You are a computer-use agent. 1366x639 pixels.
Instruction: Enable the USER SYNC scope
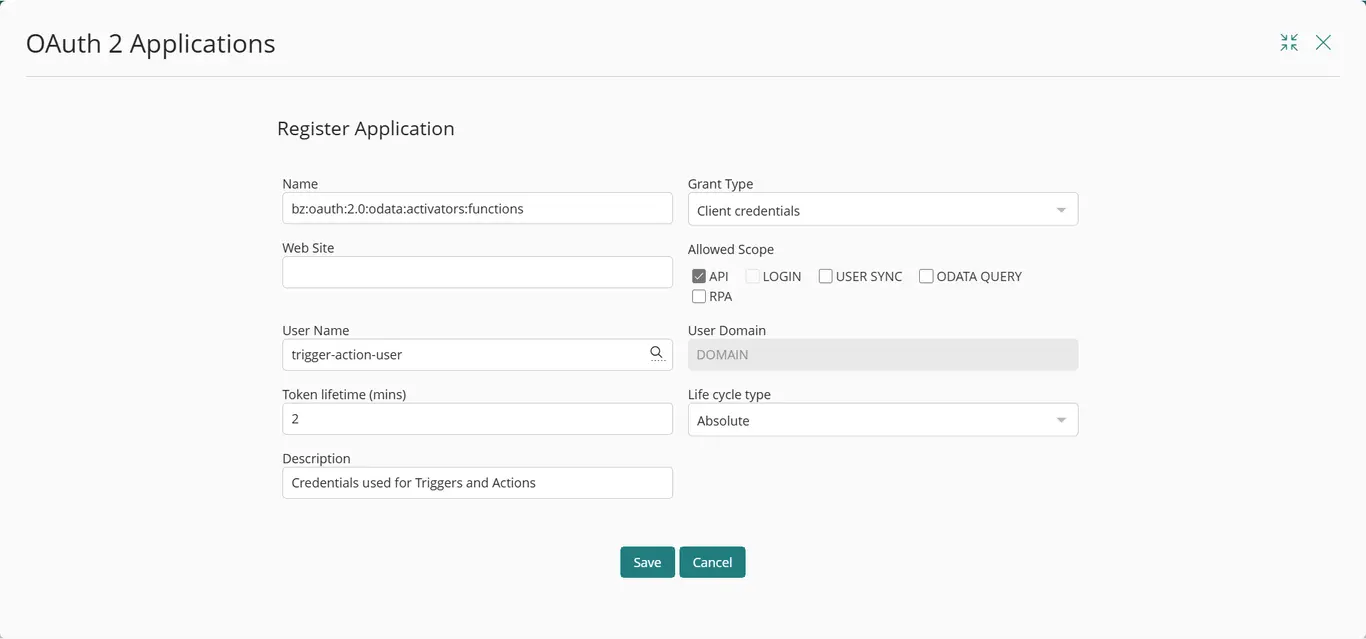[826, 276]
